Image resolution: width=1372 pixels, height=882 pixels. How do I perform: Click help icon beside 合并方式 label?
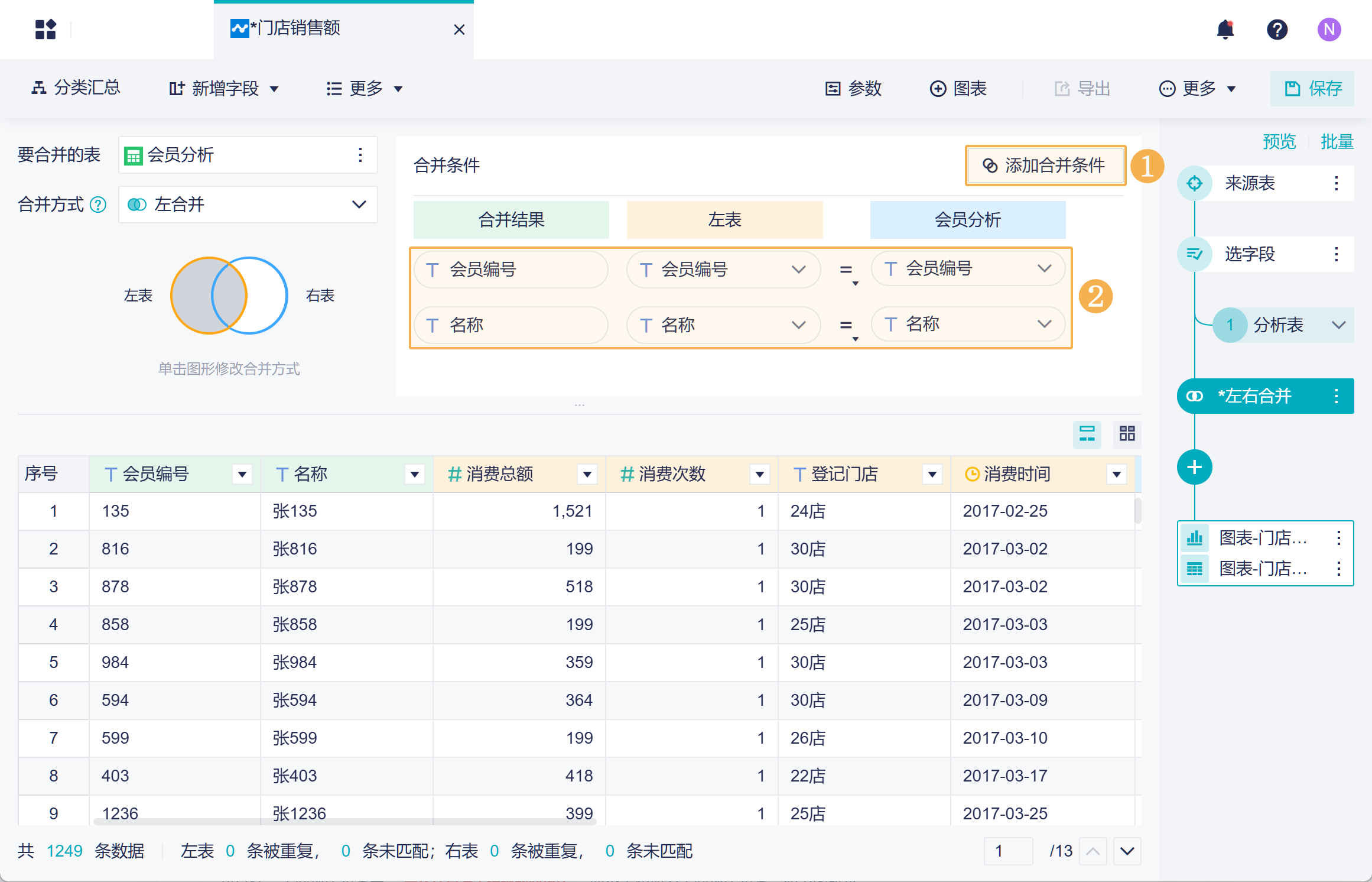[98, 205]
